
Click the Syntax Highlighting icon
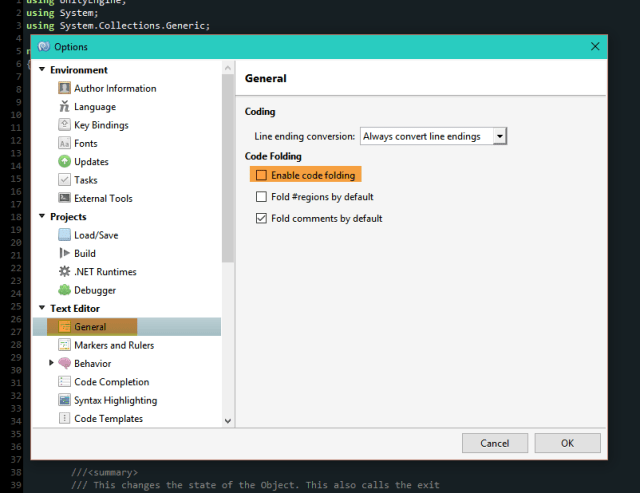coord(64,400)
